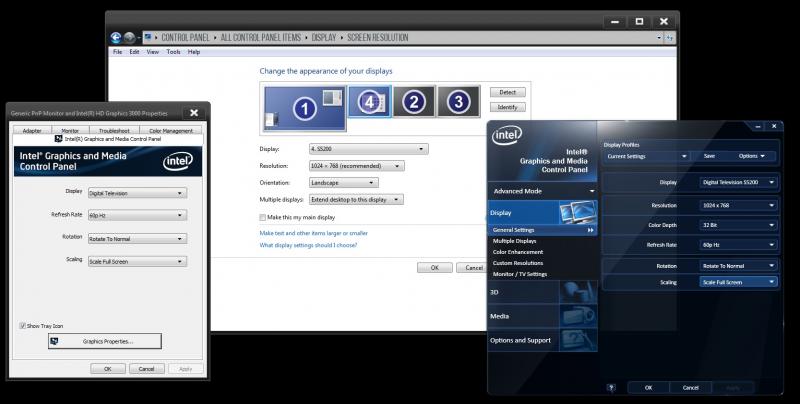Open Scale Full Screen dropdown in Intel panel
Viewport: 800px width, 404px height.
(738, 282)
